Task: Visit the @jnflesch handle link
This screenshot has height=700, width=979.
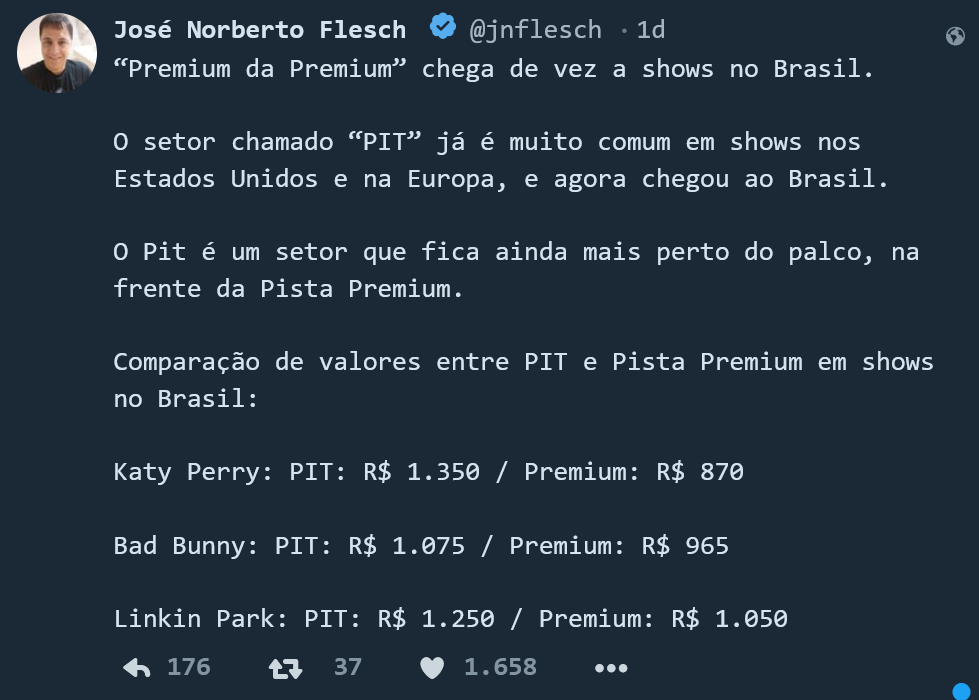Action: tap(535, 29)
